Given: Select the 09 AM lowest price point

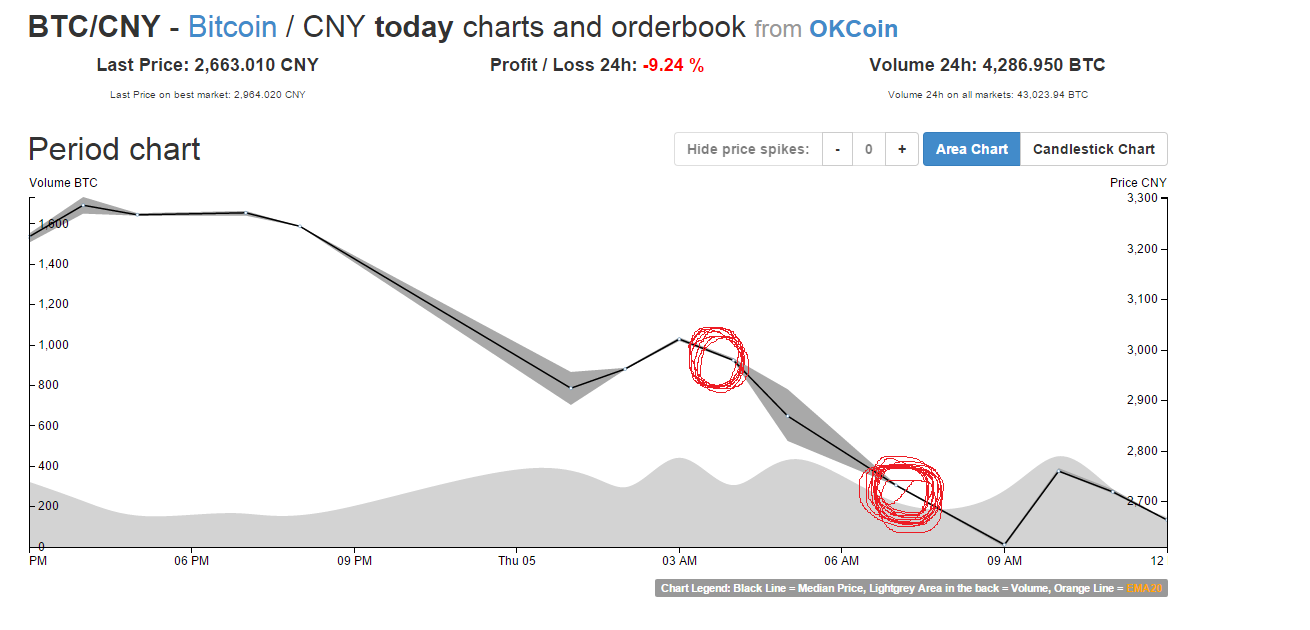Looking at the screenshot, I should pyautogui.click(x=1003, y=544).
